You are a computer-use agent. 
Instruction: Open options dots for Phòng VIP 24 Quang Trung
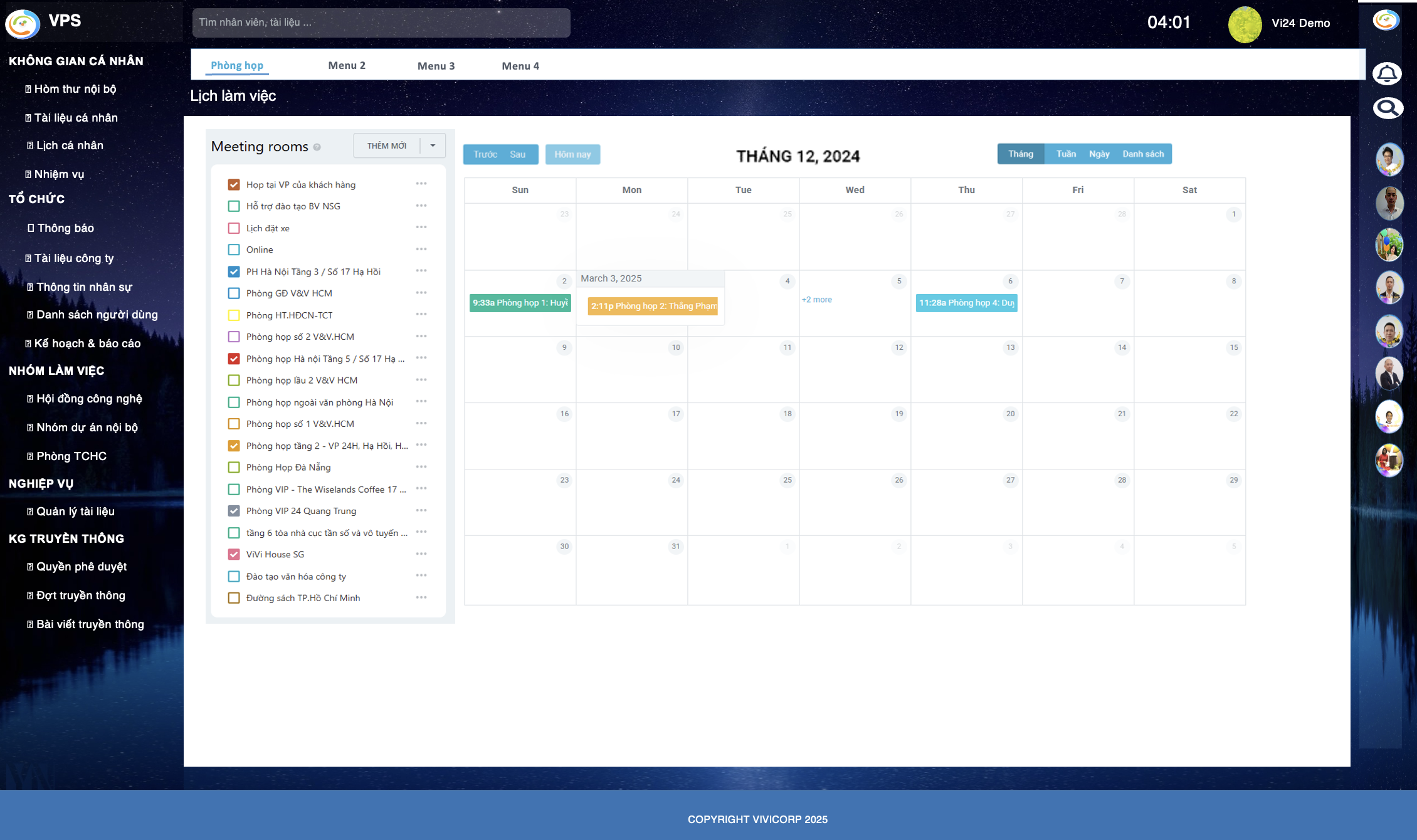click(x=421, y=510)
